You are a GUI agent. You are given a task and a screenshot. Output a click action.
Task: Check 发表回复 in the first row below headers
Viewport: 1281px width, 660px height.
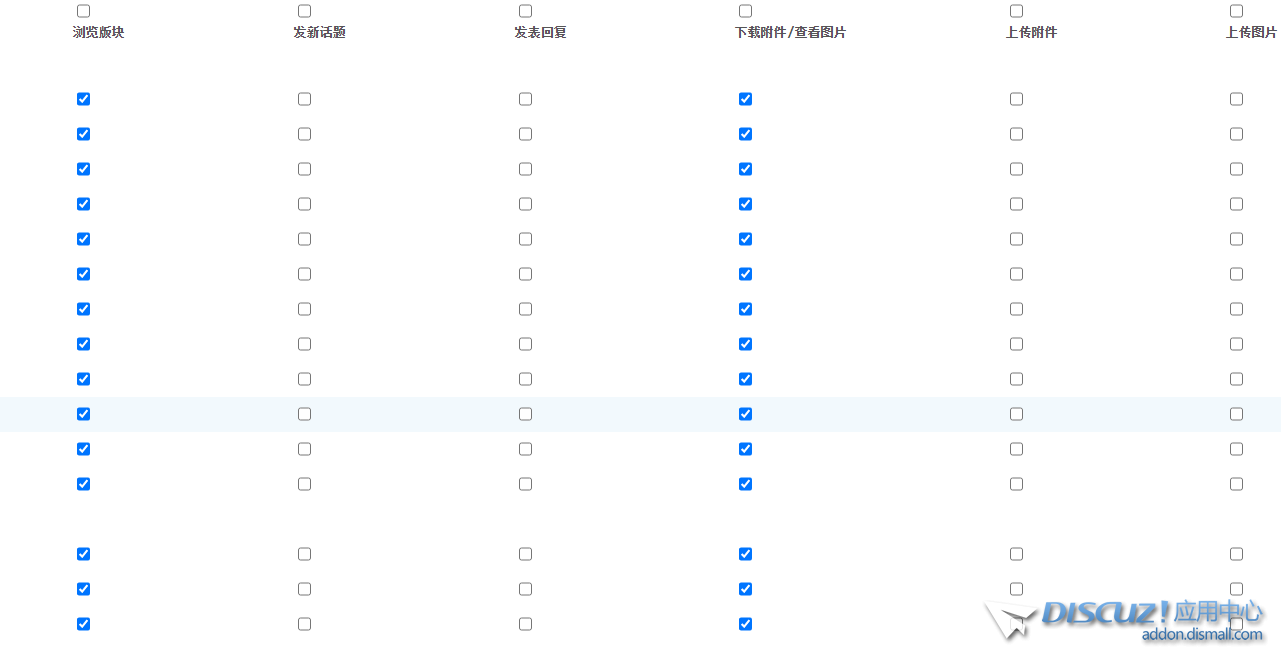(525, 99)
